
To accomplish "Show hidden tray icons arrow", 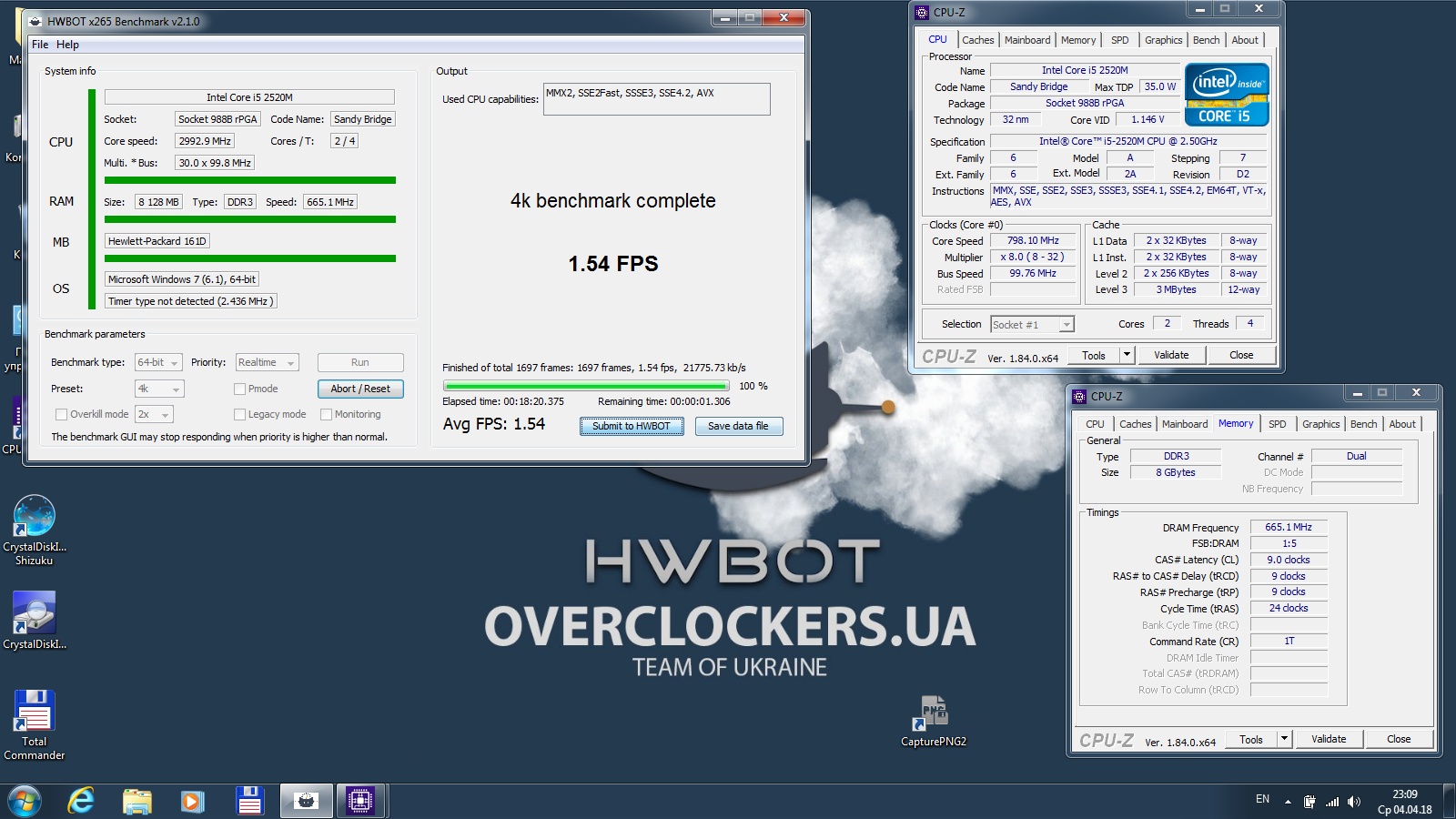I will coord(1288,802).
